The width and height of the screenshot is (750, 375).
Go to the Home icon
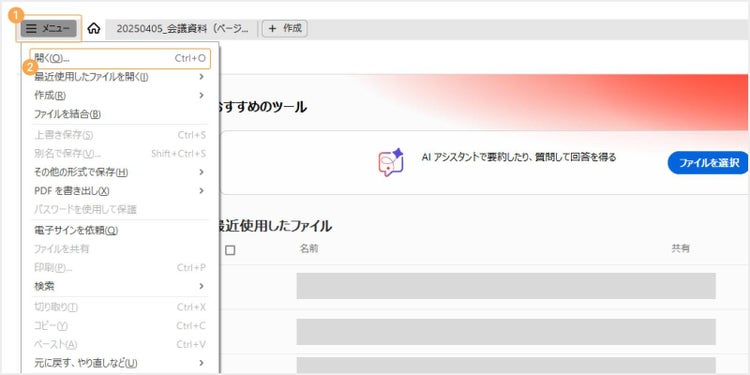click(94, 29)
